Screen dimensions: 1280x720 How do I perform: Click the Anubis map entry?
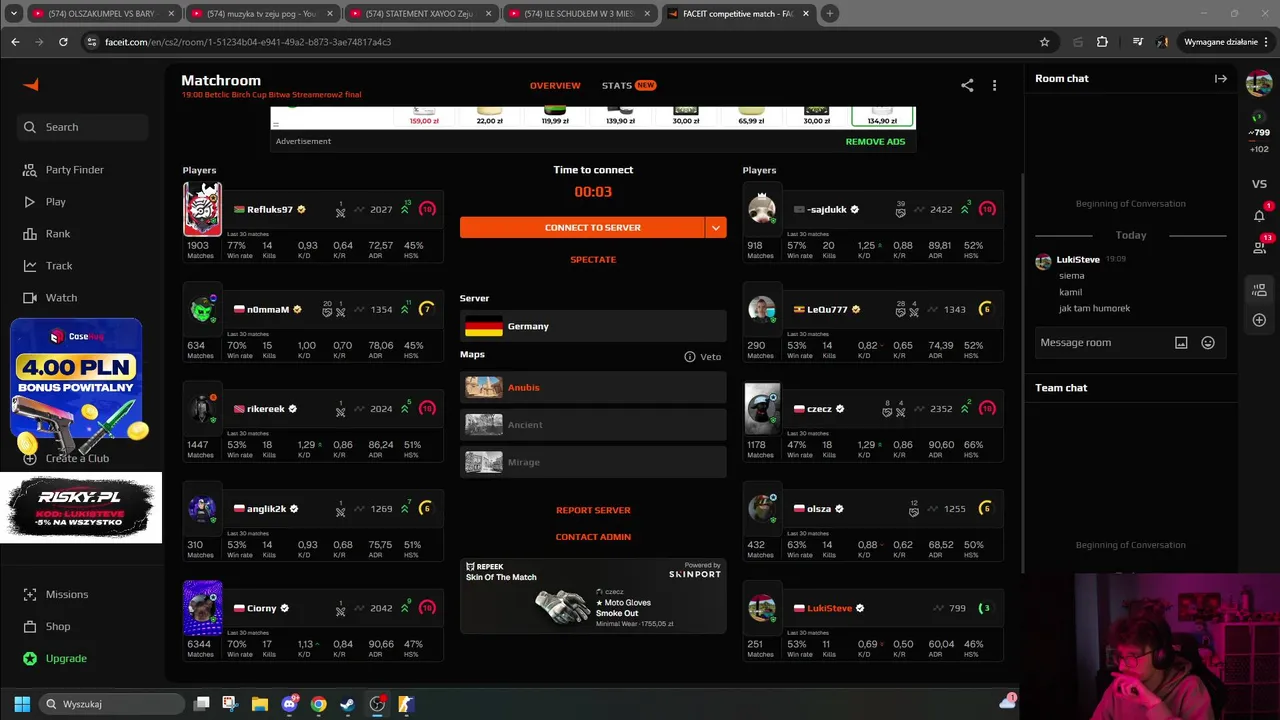tap(593, 388)
